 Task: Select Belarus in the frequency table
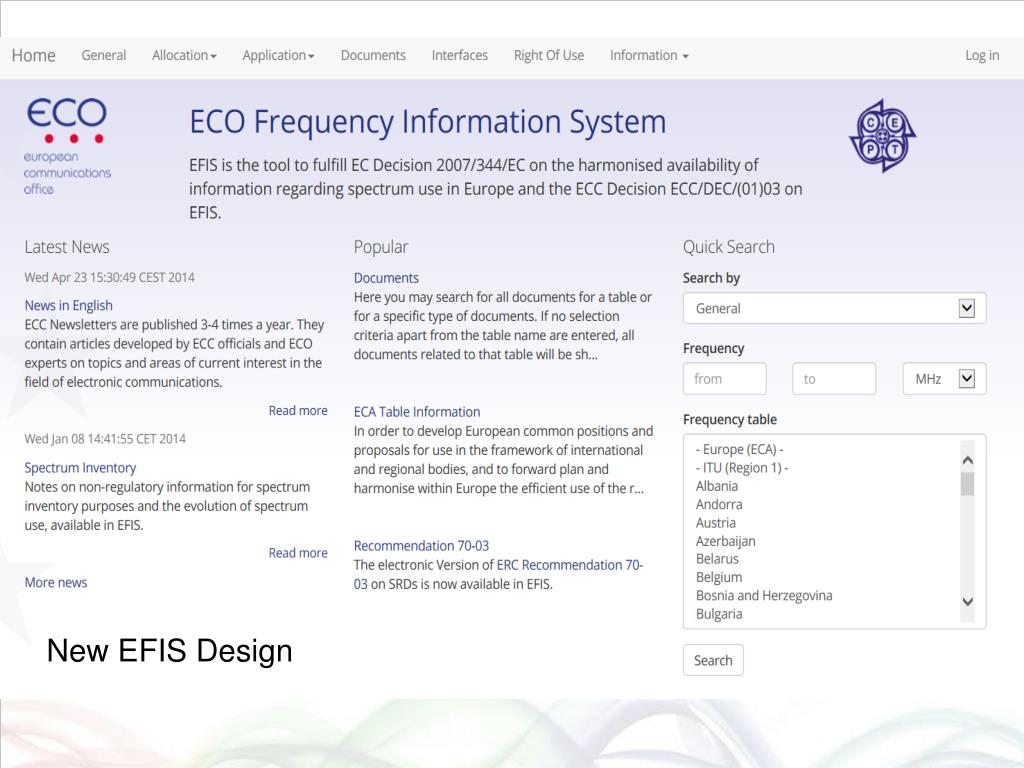(x=717, y=559)
